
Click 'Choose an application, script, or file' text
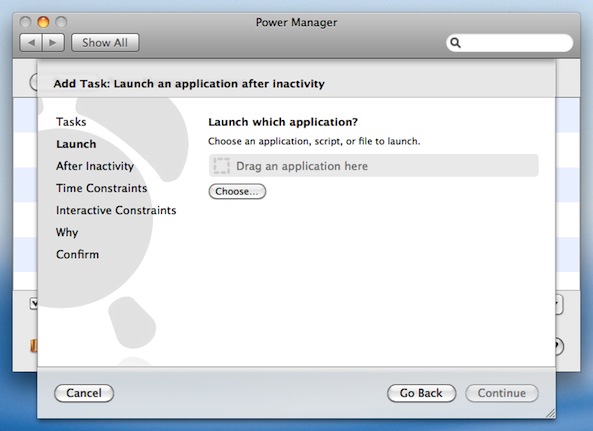coord(314,141)
